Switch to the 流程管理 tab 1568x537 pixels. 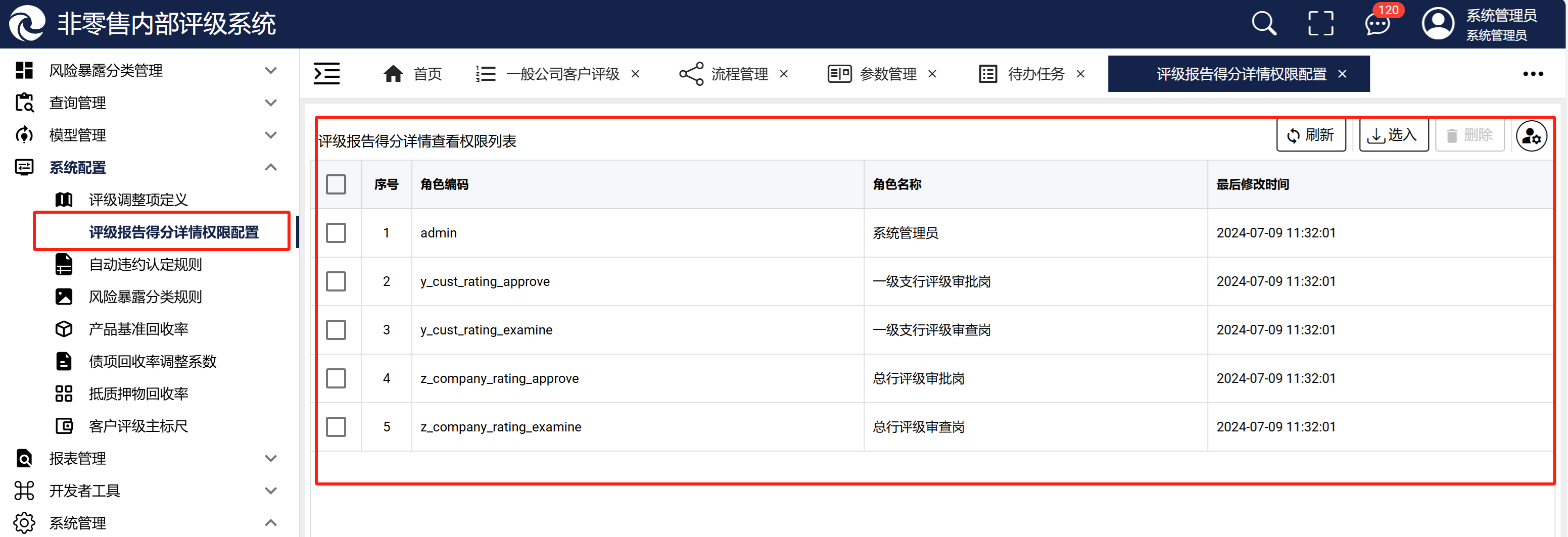coord(738,74)
